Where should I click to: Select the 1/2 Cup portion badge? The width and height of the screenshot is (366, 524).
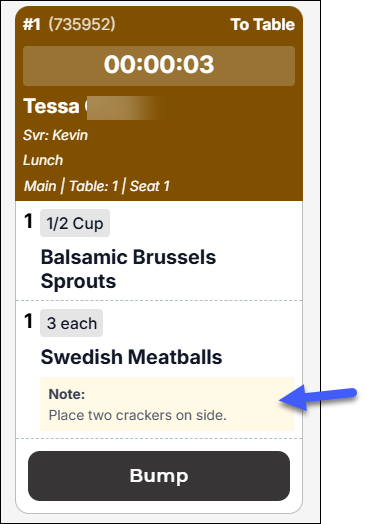point(75,223)
